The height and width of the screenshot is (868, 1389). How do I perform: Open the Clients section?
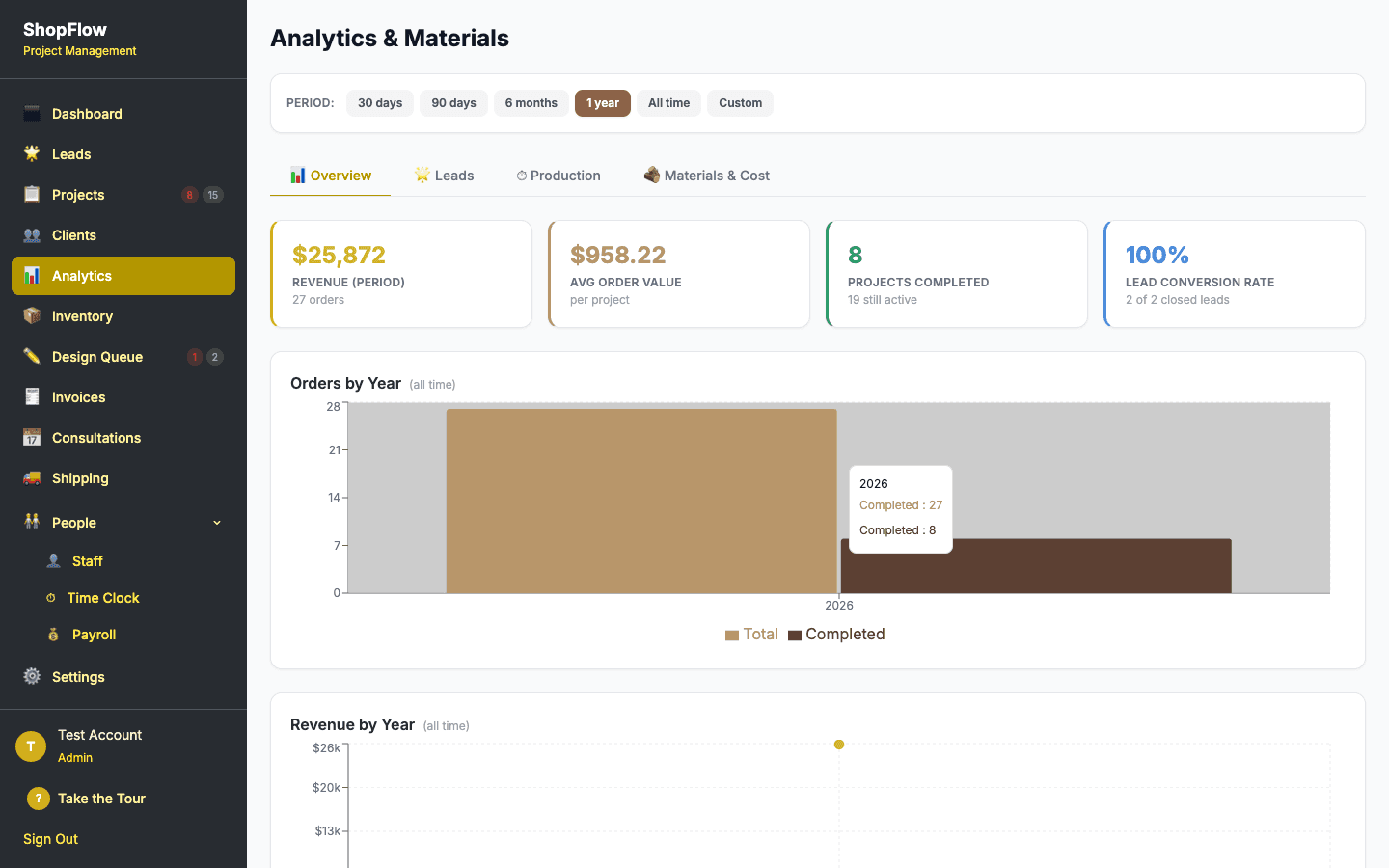pyautogui.click(x=71, y=234)
